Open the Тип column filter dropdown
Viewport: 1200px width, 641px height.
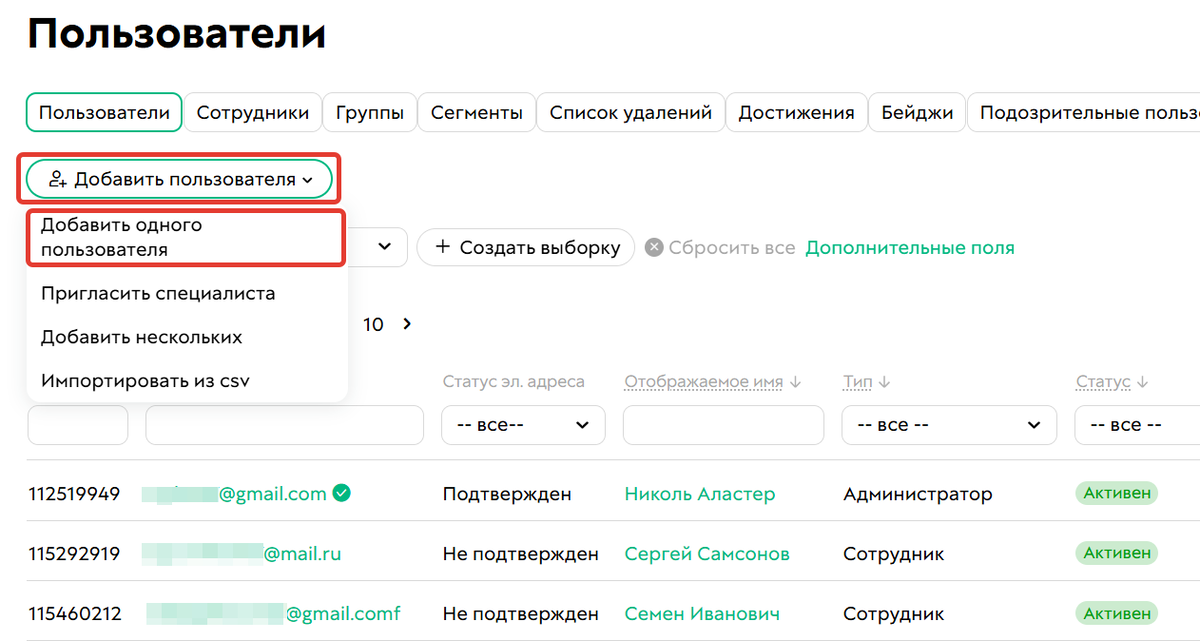[948, 425]
